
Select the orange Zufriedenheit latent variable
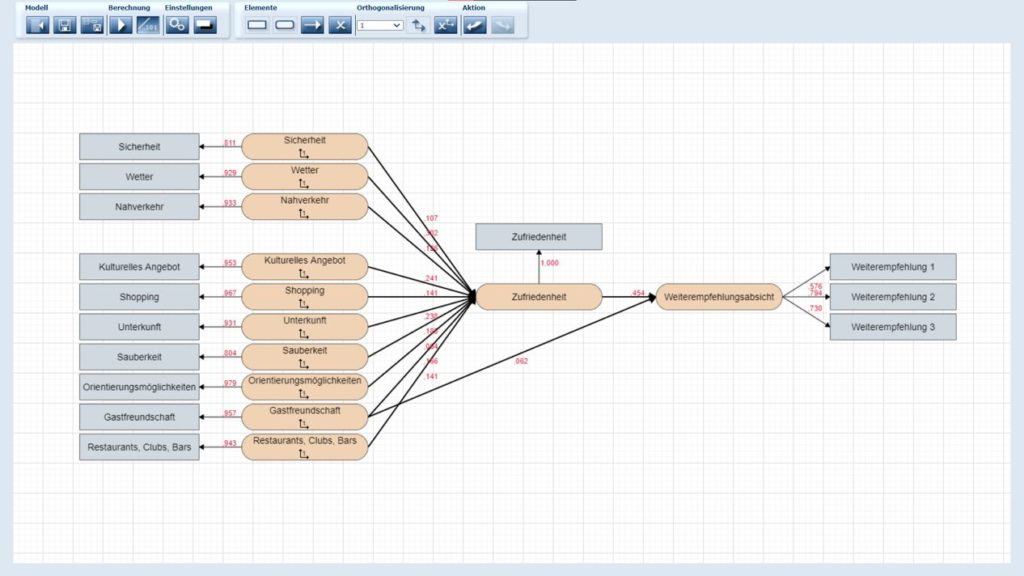539,297
